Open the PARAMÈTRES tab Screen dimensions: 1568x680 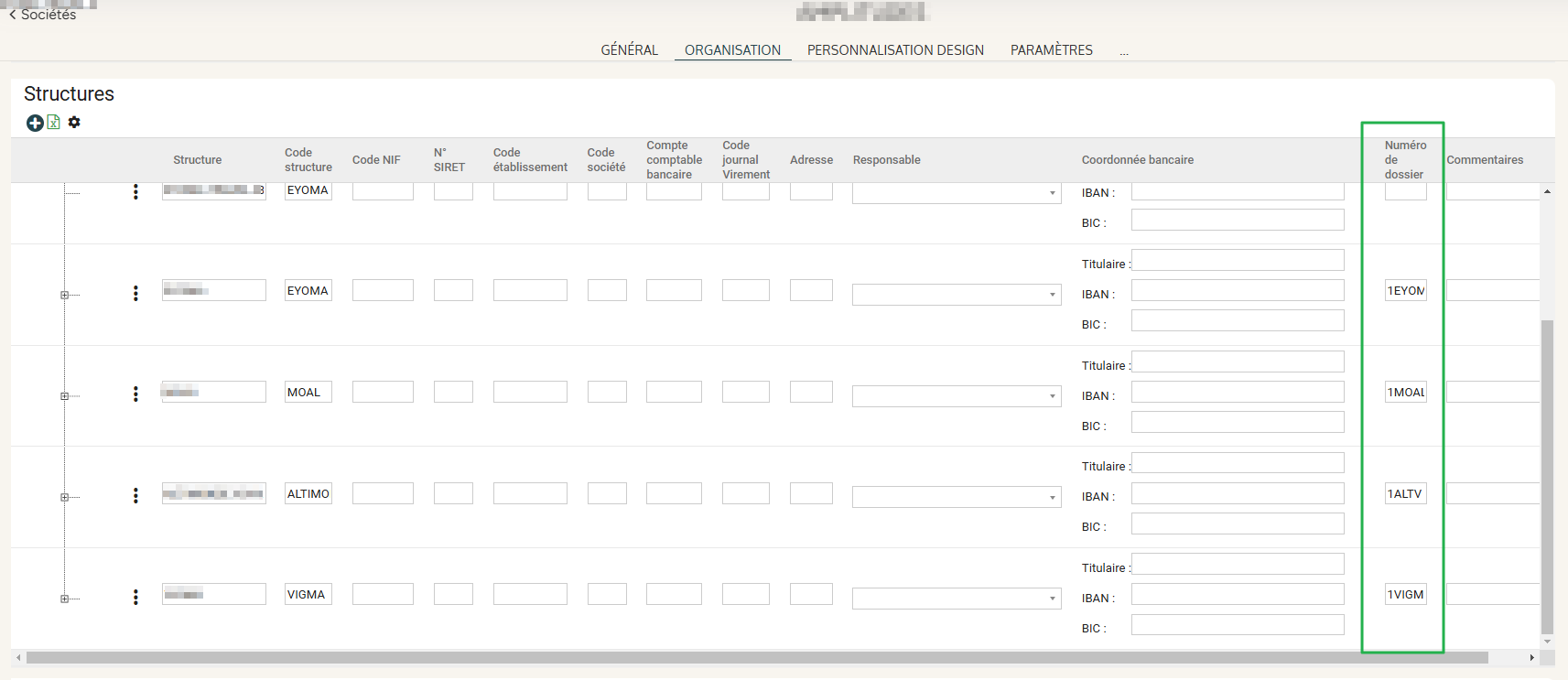pos(1051,50)
